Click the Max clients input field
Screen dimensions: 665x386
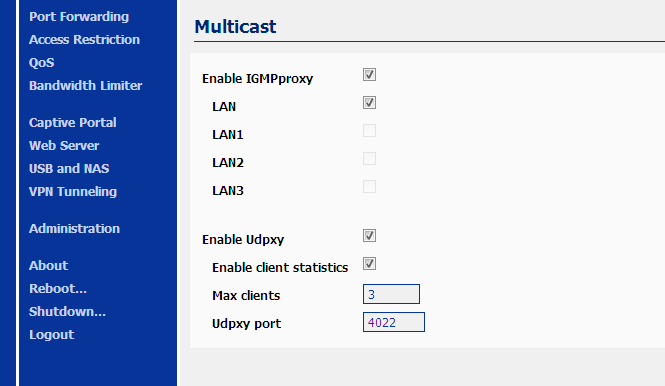(391, 294)
